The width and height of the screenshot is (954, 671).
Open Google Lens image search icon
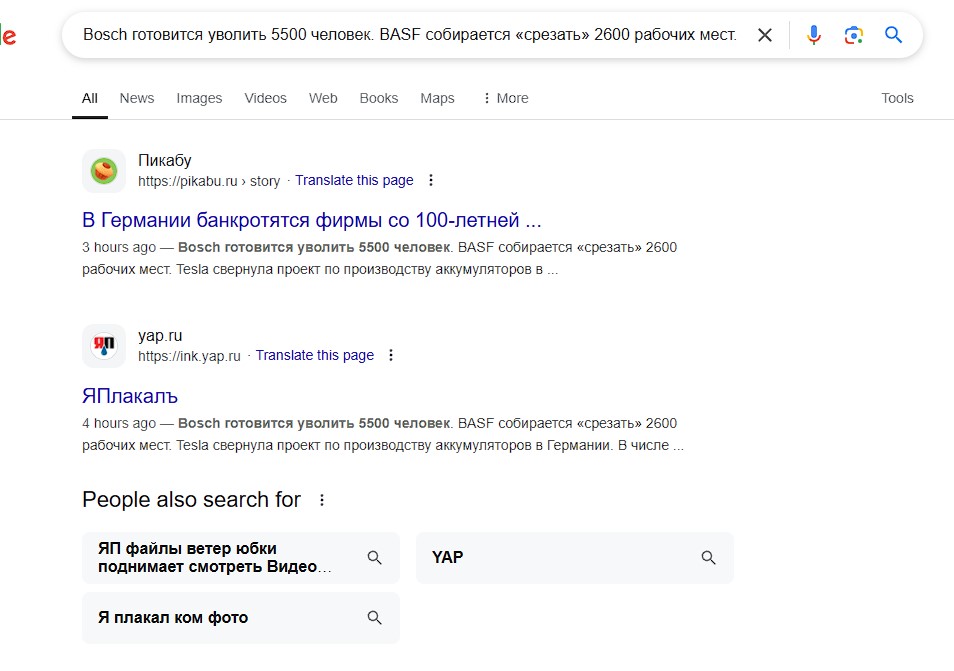pyautogui.click(x=854, y=35)
